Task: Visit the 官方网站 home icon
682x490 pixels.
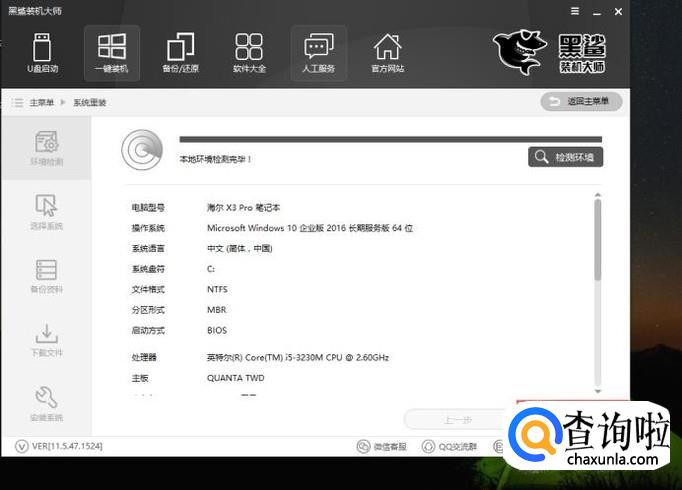Action: 388,53
